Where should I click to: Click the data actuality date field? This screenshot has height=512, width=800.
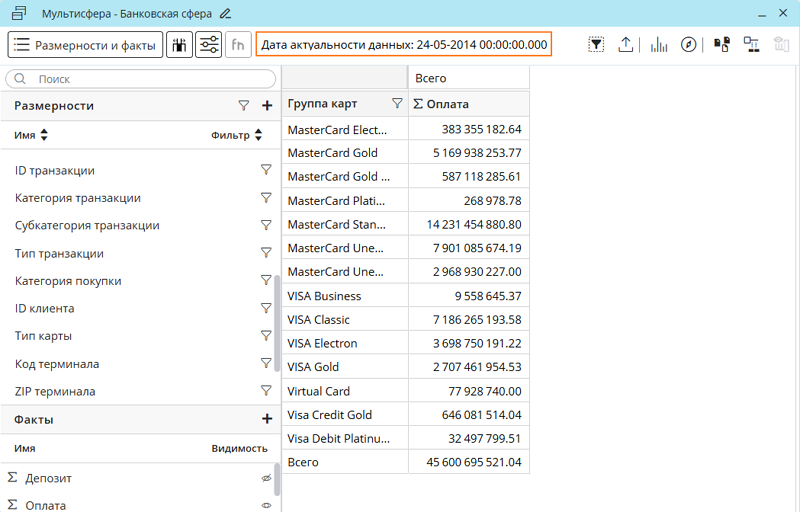404,45
